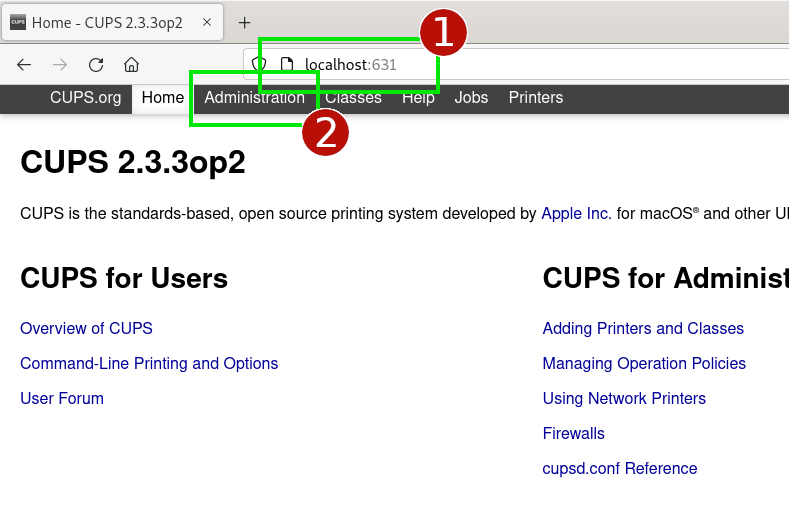Open the Firewalls link
Screen dimensions: 789x510
pyautogui.click(x=573, y=434)
